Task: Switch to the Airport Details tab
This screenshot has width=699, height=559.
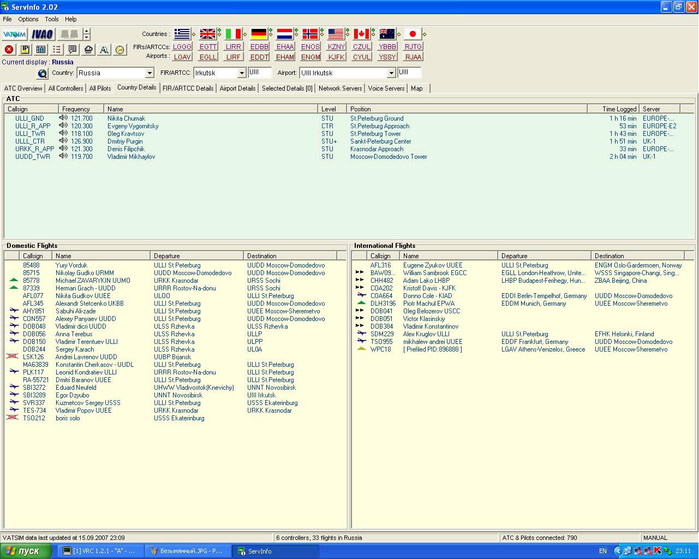Action: (x=238, y=88)
